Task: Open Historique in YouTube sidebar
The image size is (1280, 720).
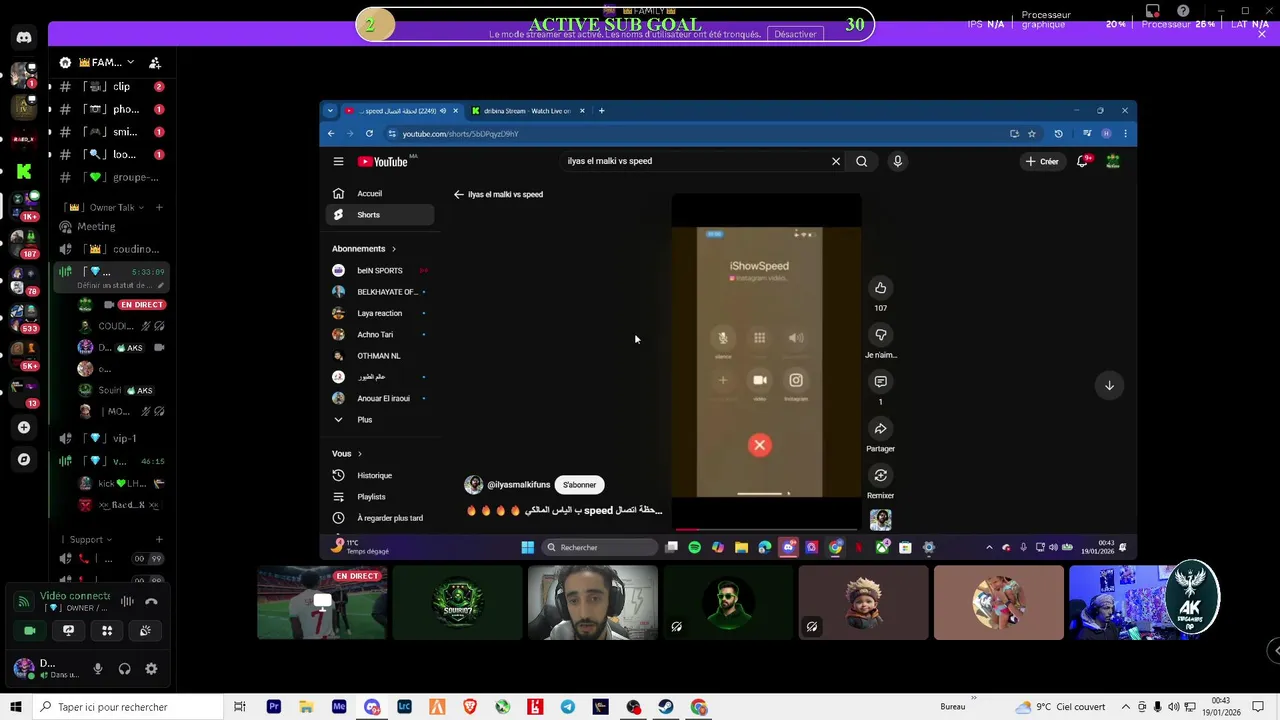Action: pos(380,476)
